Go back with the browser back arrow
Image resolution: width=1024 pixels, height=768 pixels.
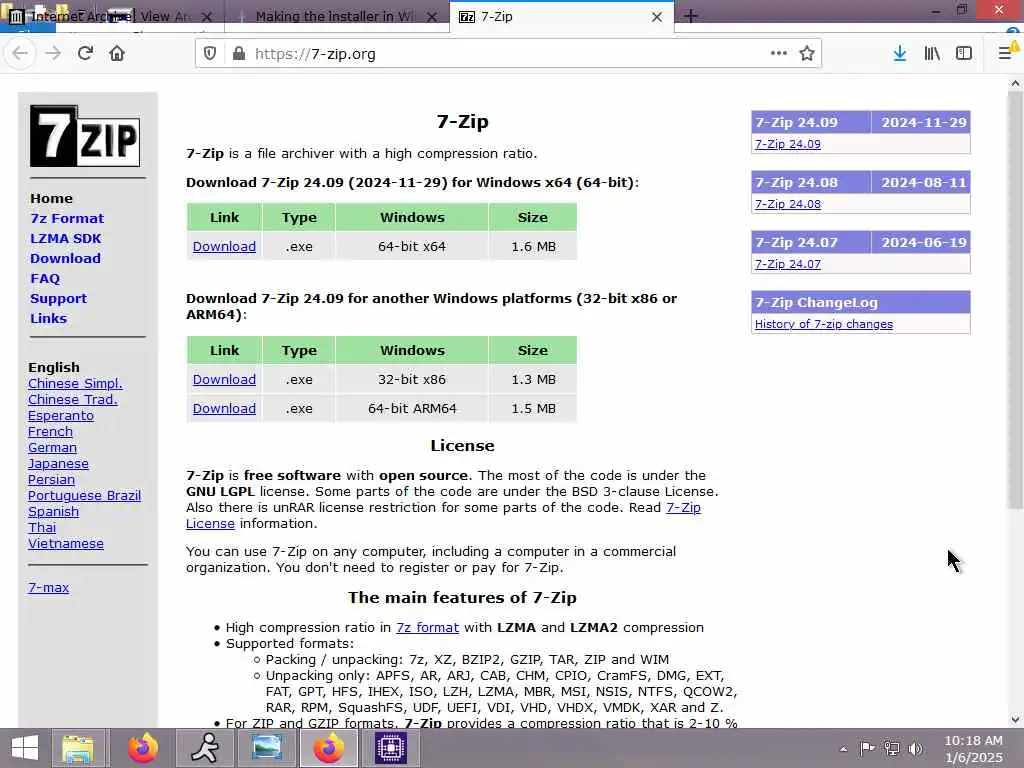pyautogui.click(x=20, y=54)
